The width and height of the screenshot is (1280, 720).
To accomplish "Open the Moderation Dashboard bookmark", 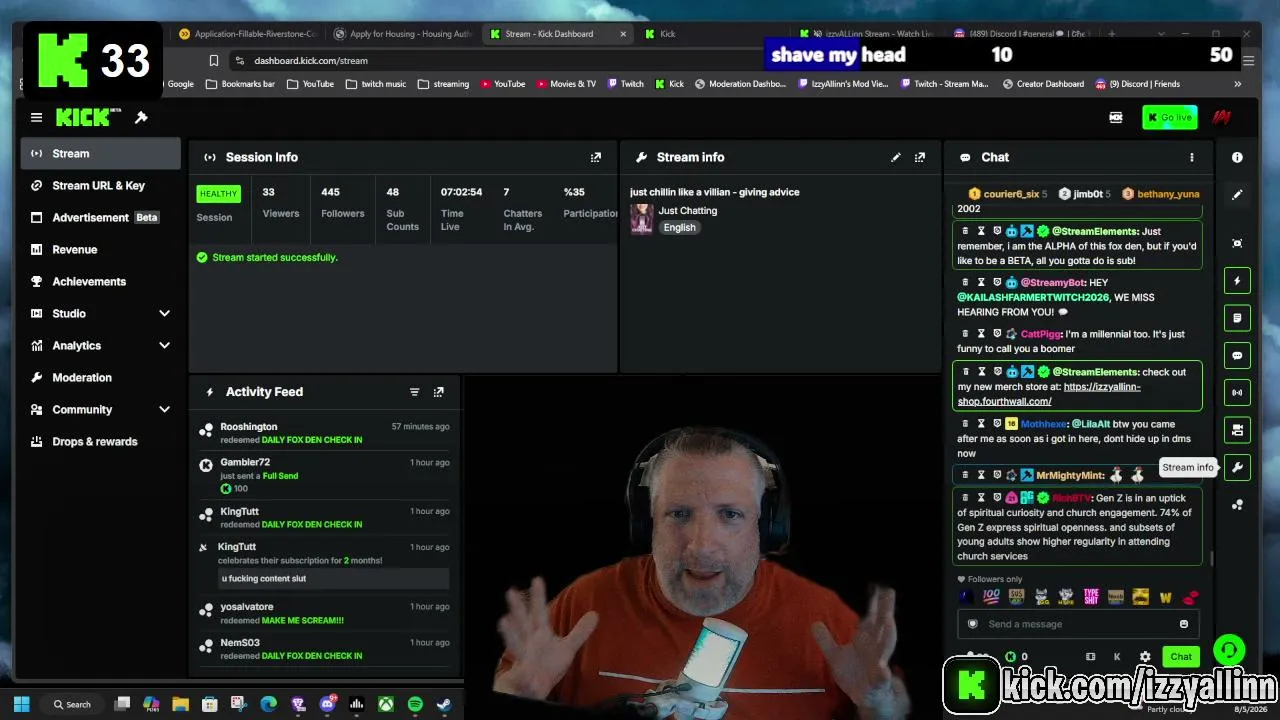I will [740, 84].
